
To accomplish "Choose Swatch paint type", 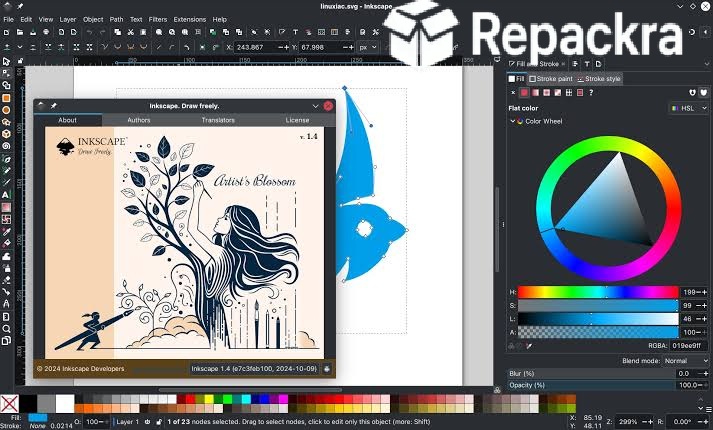I will 580,93.
